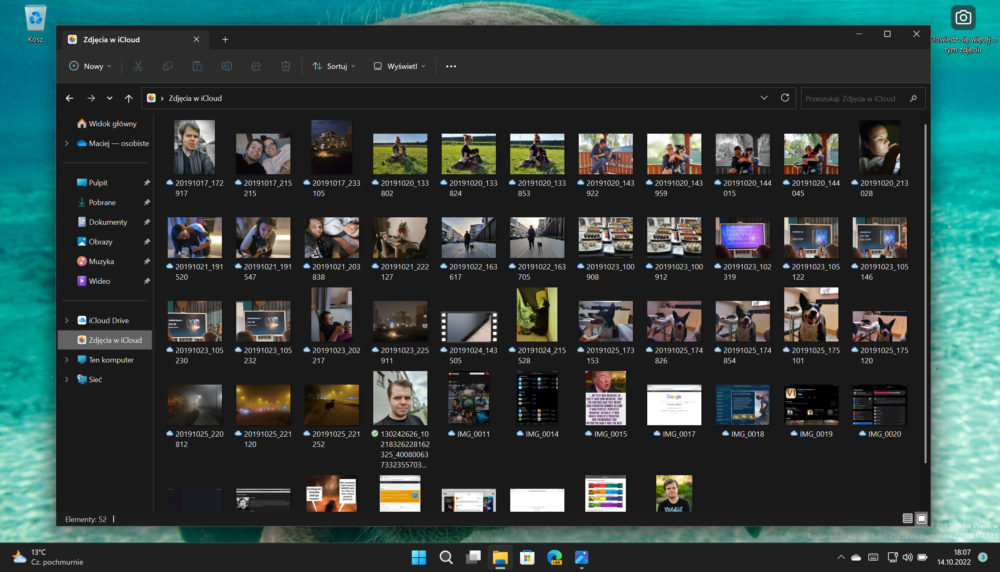Open the Nowy dropdown menu

90,66
